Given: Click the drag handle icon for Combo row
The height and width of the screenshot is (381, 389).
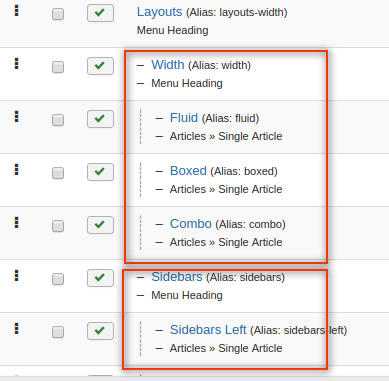Looking at the screenshot, I should pyautogui.click(x=16, y=223).
